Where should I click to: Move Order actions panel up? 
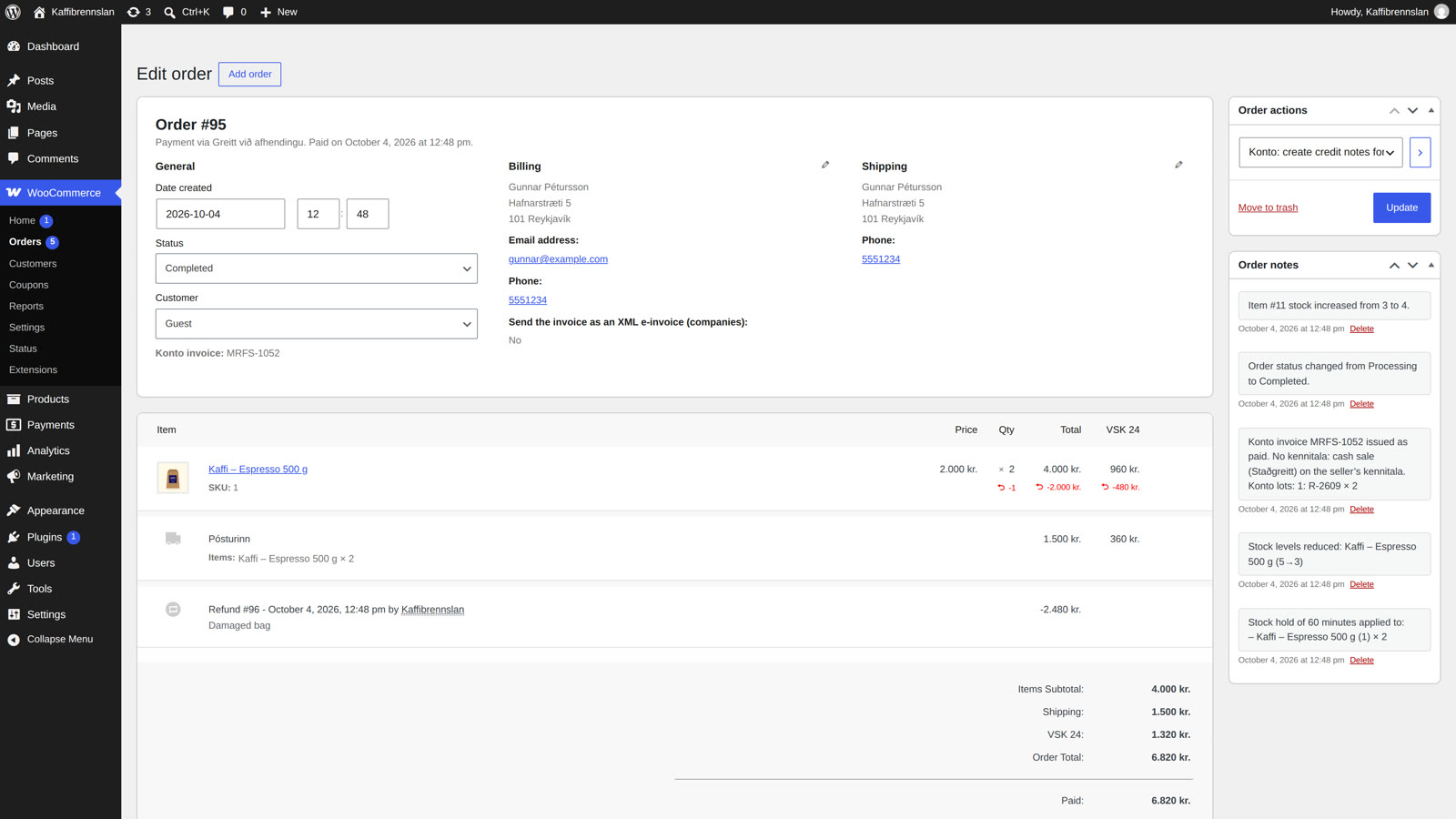pos(1394,110)
